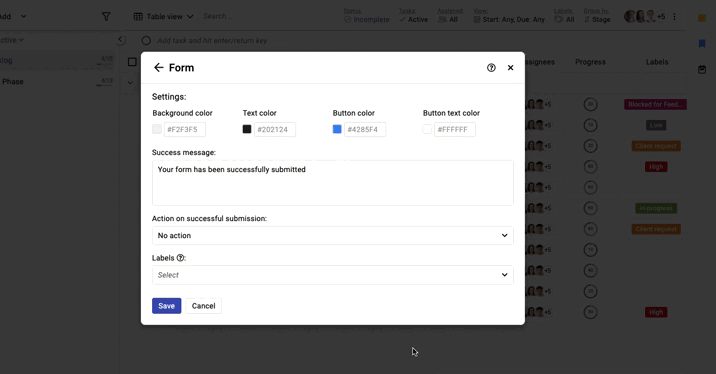Image resolution: width=716 pixels, height=374 pixels.
Task: Edit the #4285F4 button color field
Action: coord(364,129)
